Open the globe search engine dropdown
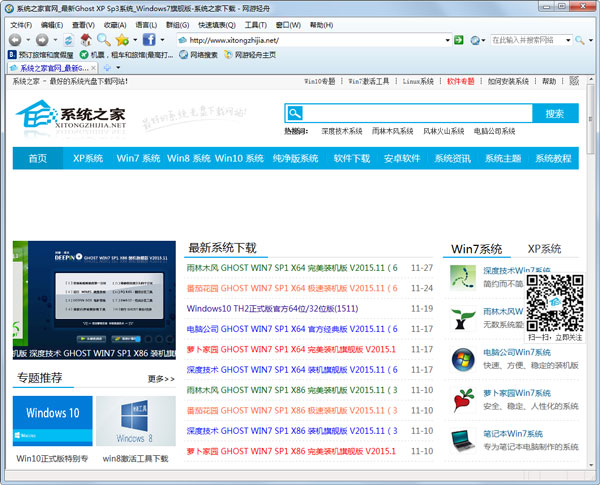This screenshot has width=600, height=485. (483, 40)
